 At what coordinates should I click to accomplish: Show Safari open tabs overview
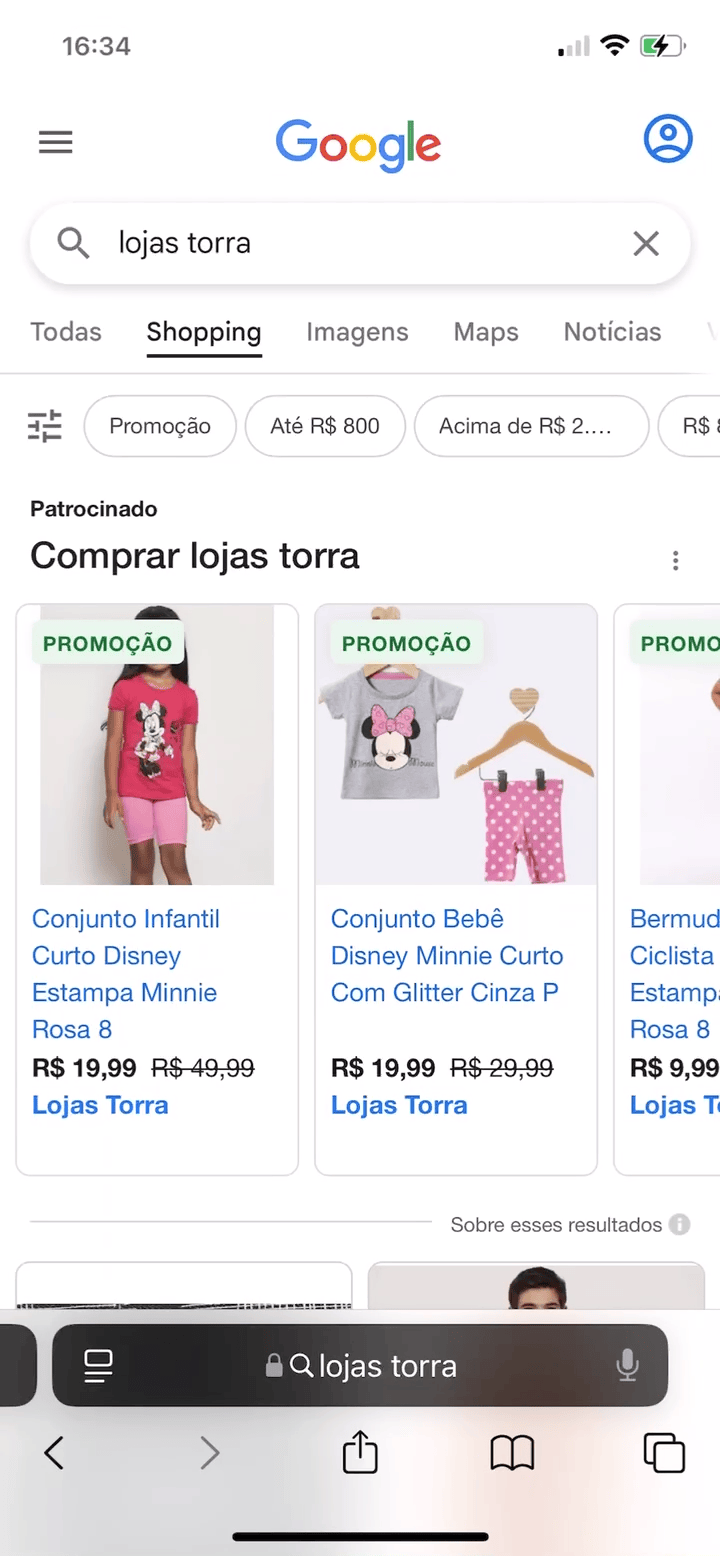(x=664, y=1452)
